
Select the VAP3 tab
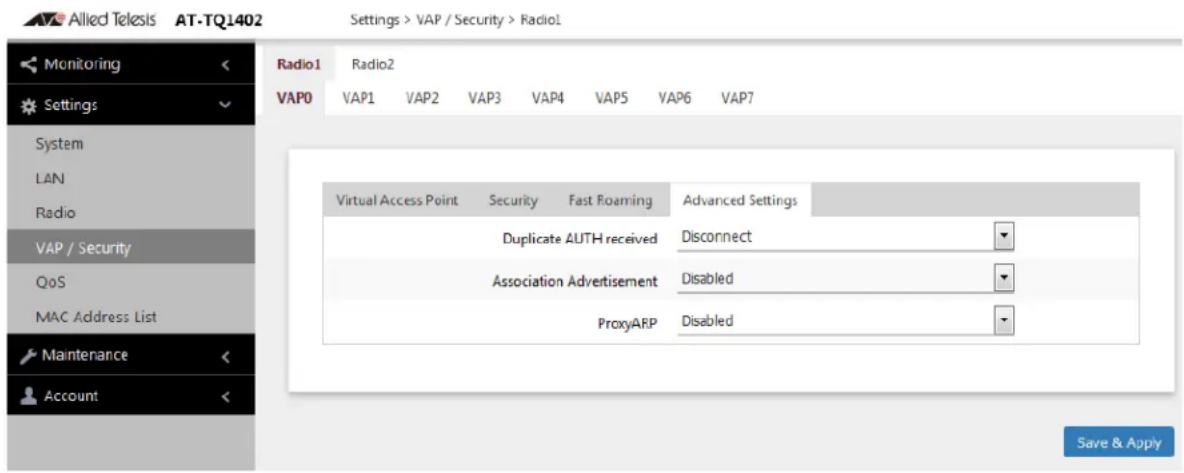(485, 97)
